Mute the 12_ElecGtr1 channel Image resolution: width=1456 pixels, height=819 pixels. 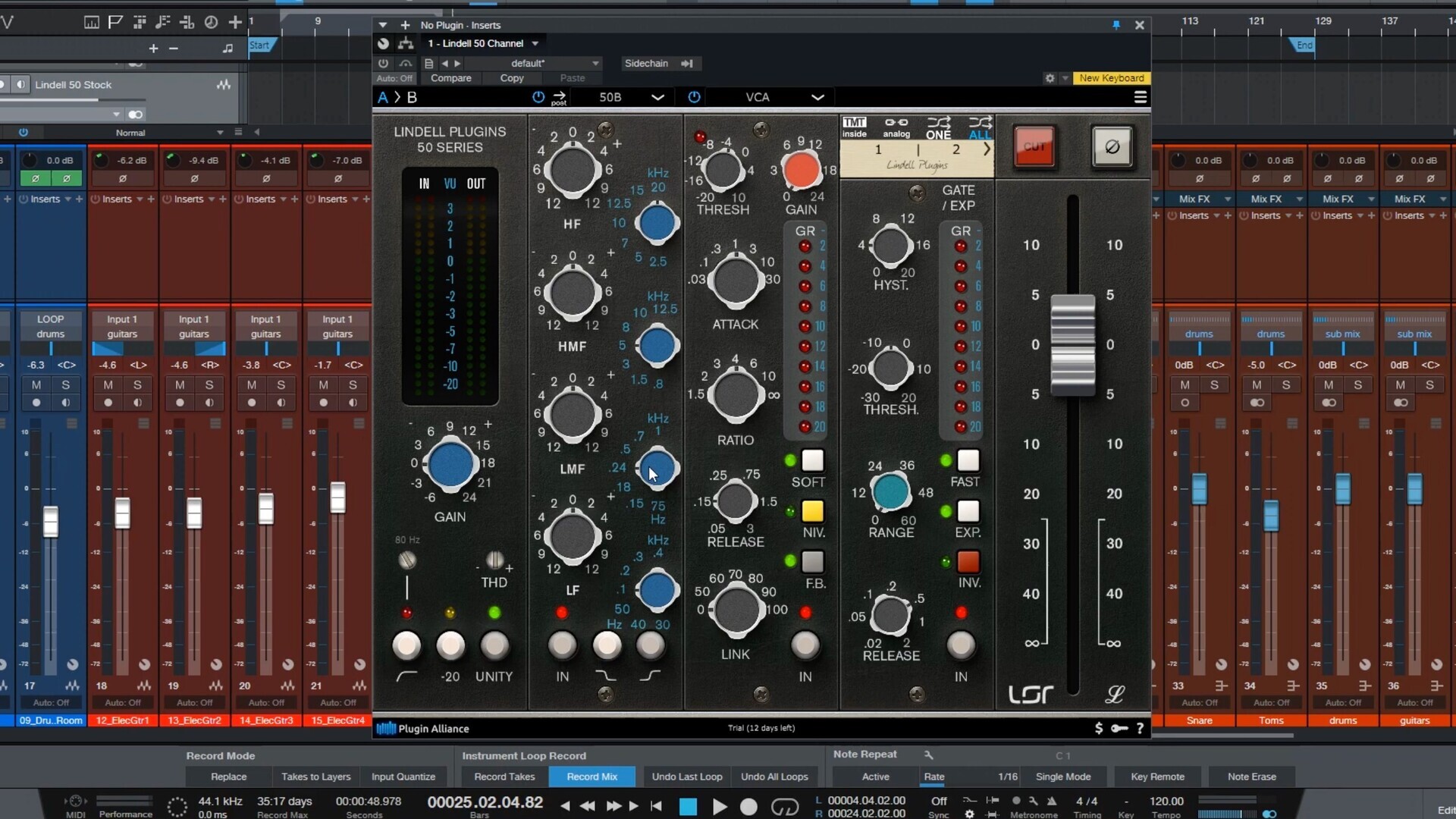tap(108, 385)
